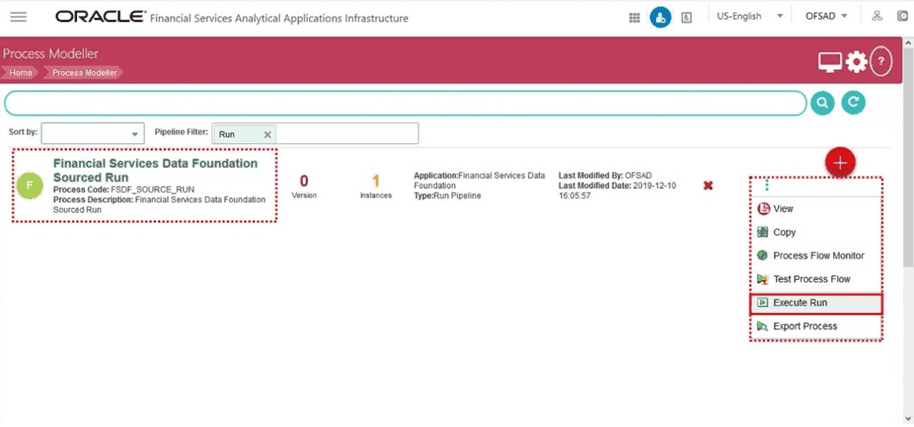Open the settings gear in banner

[856, 62]
